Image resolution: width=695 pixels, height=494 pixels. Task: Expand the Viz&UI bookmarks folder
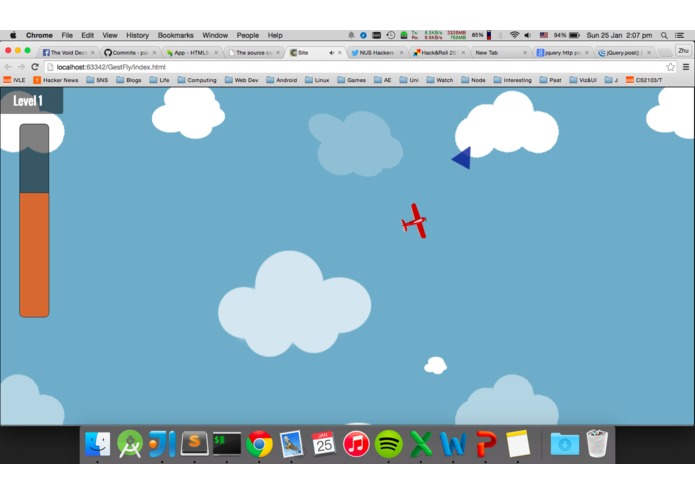583,80
